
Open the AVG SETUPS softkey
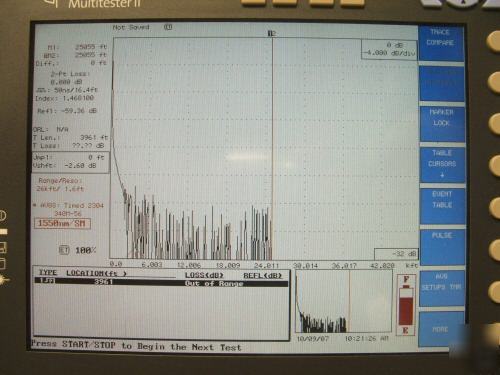(x=442, y=288)
